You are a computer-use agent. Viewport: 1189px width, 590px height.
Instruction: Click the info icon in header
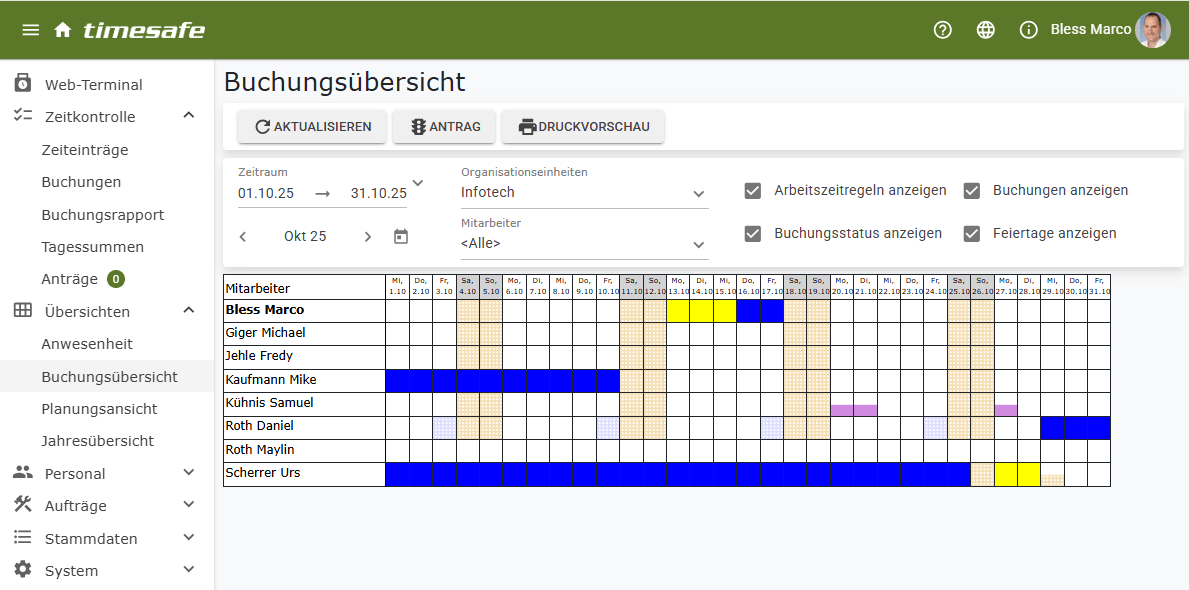tap(1028, 30)
